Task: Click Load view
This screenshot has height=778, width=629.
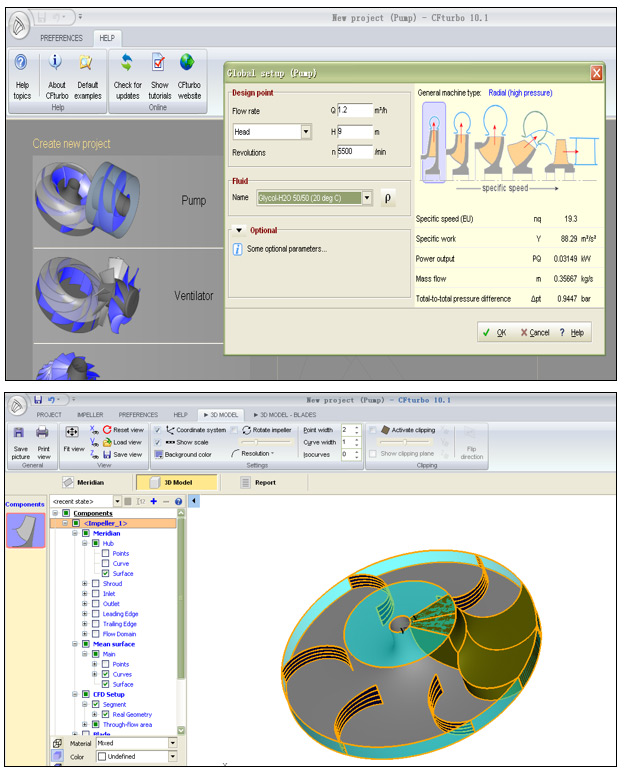Action: tap(122, 442)
